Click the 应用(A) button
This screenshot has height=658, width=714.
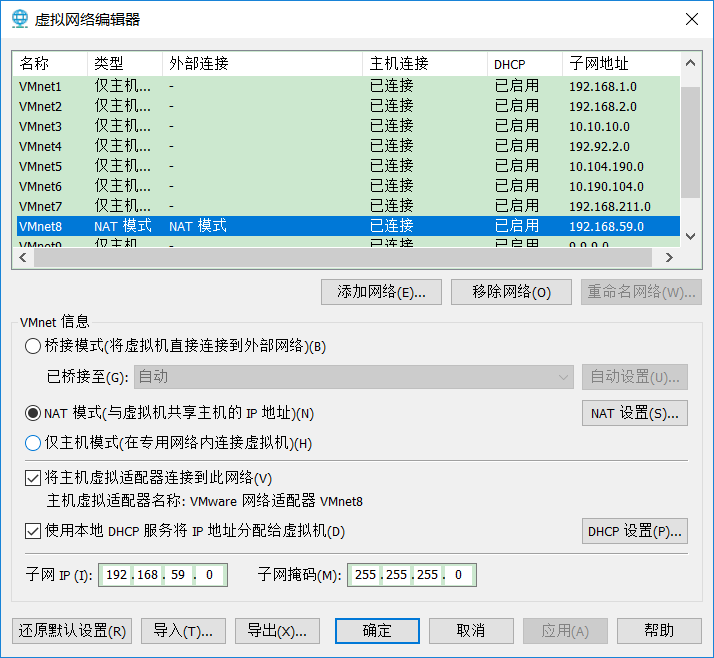tap(565, 631)
